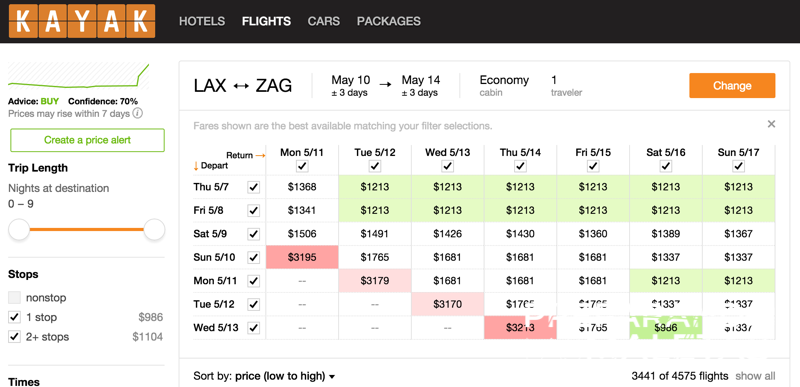Click the right trip length slider handle

pos(154,229)
